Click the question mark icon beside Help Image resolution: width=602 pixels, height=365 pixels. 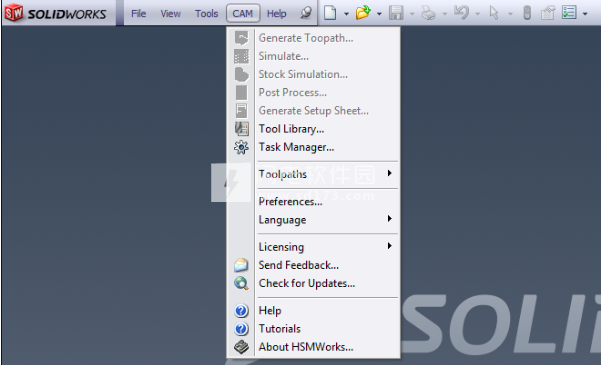coord(241,310)
